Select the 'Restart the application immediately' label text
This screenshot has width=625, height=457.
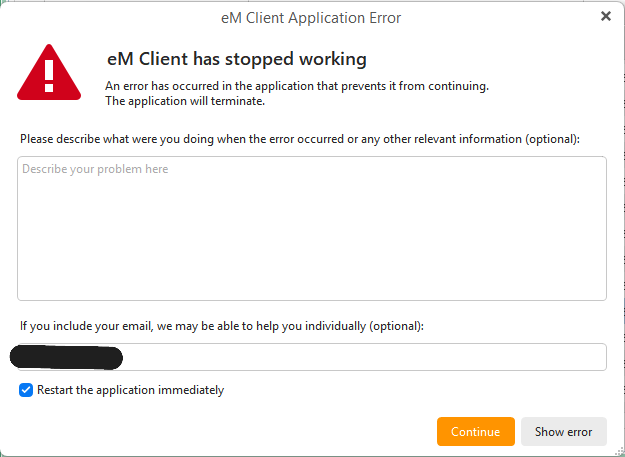pyautogui.click(x=130, y=390)
